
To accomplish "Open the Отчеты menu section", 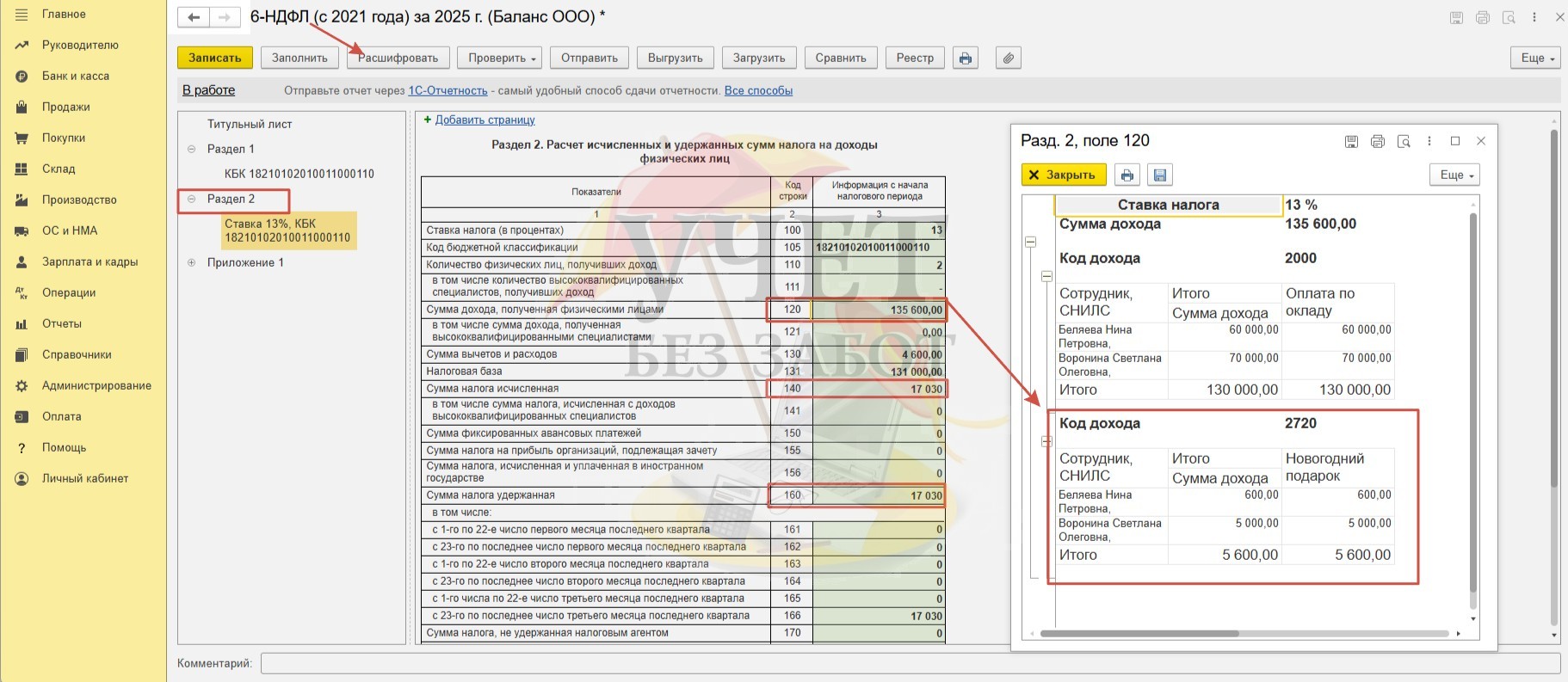I will tap(62, 323).
